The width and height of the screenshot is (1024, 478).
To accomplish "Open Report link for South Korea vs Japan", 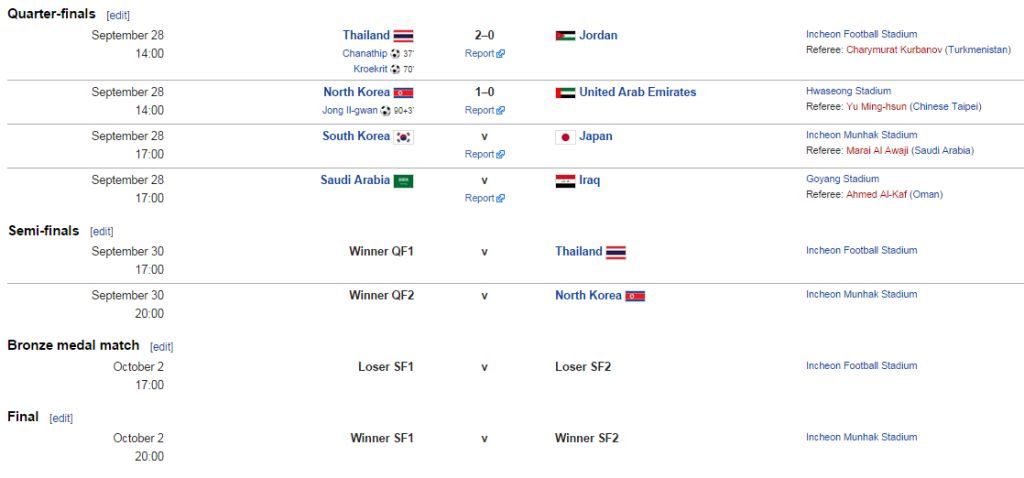I will (x=484, y=154).
